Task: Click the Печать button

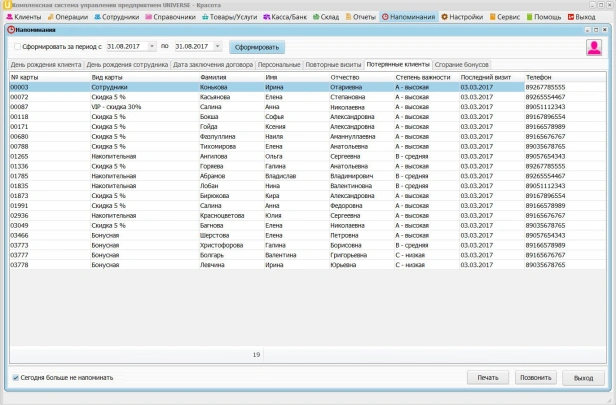Action: click(488, 378)
